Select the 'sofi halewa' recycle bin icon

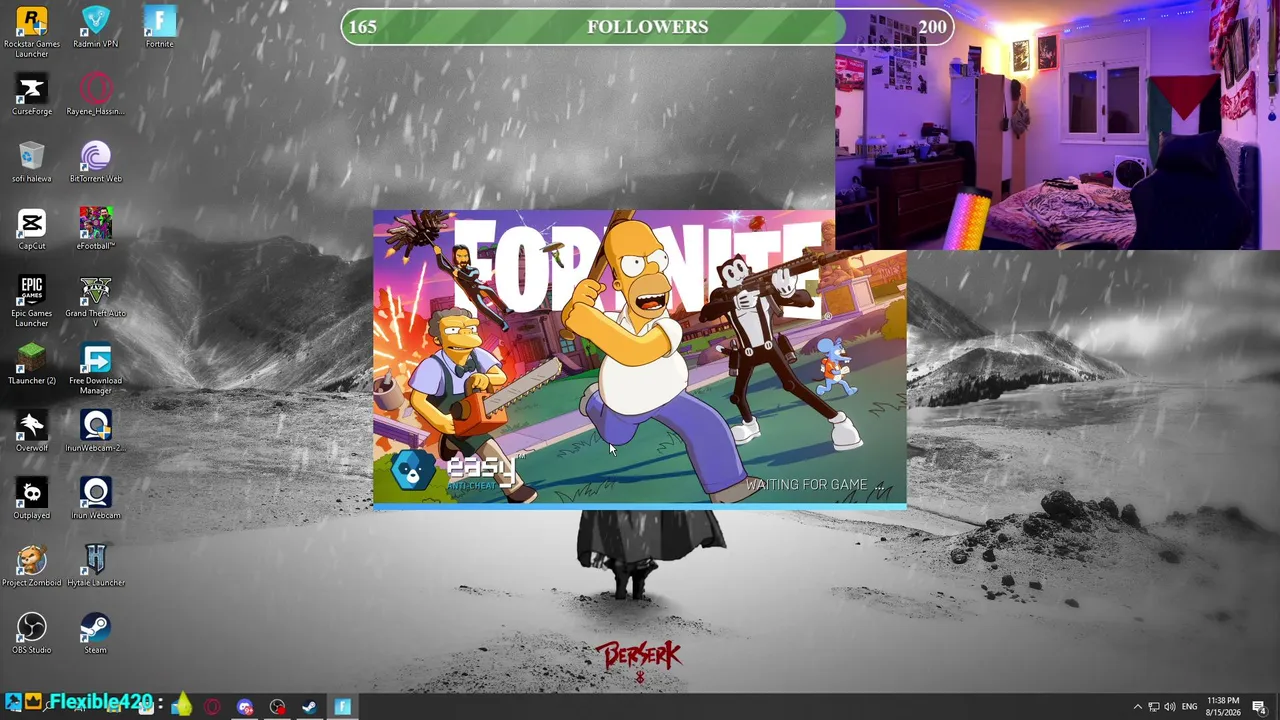(x=32, y=162)
